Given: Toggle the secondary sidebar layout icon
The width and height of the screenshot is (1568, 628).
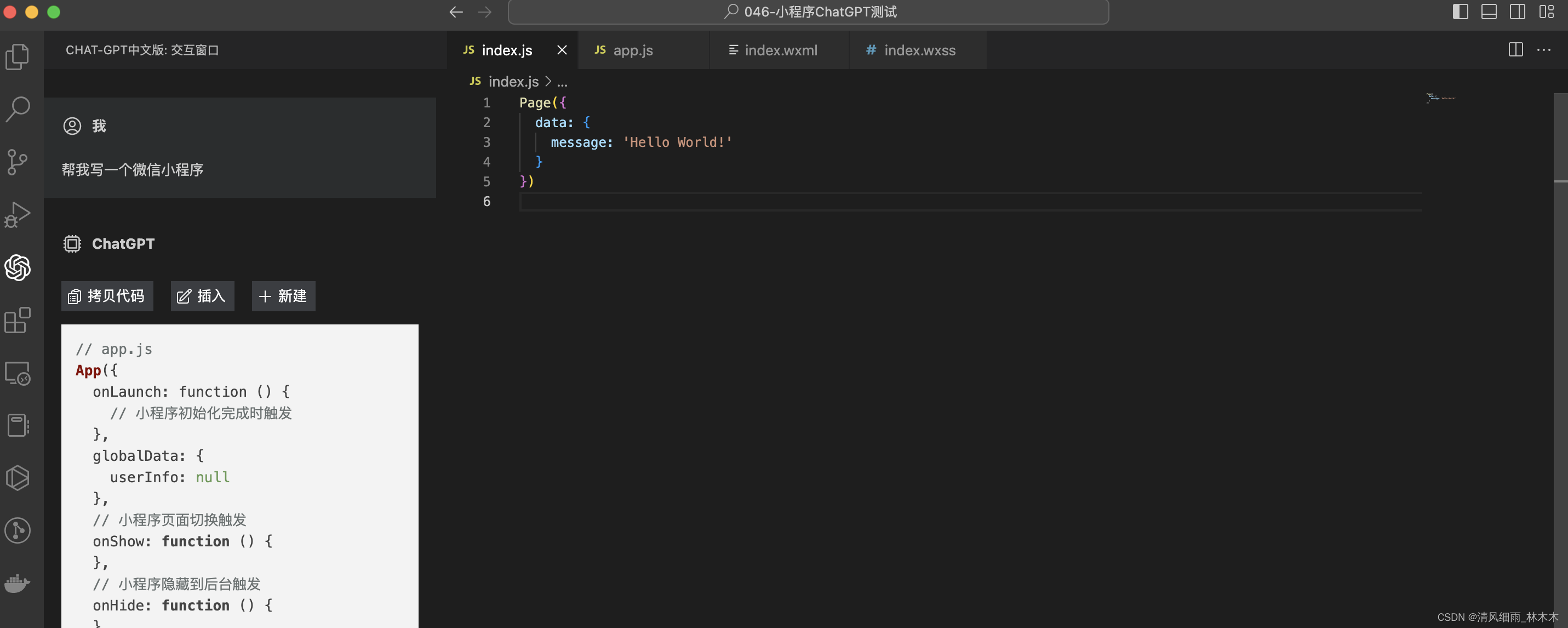Looking at the screenshot, I should point(1518,12).
